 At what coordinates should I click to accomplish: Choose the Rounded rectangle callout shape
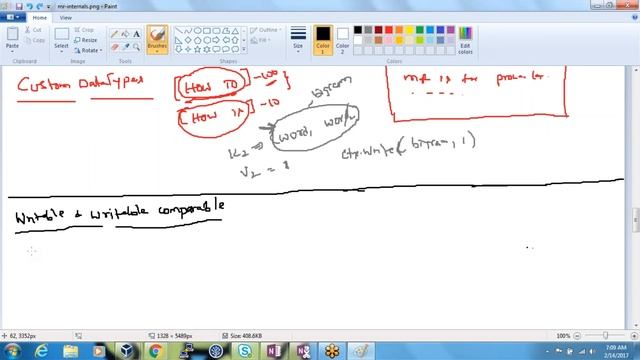[x=216, y=49]
